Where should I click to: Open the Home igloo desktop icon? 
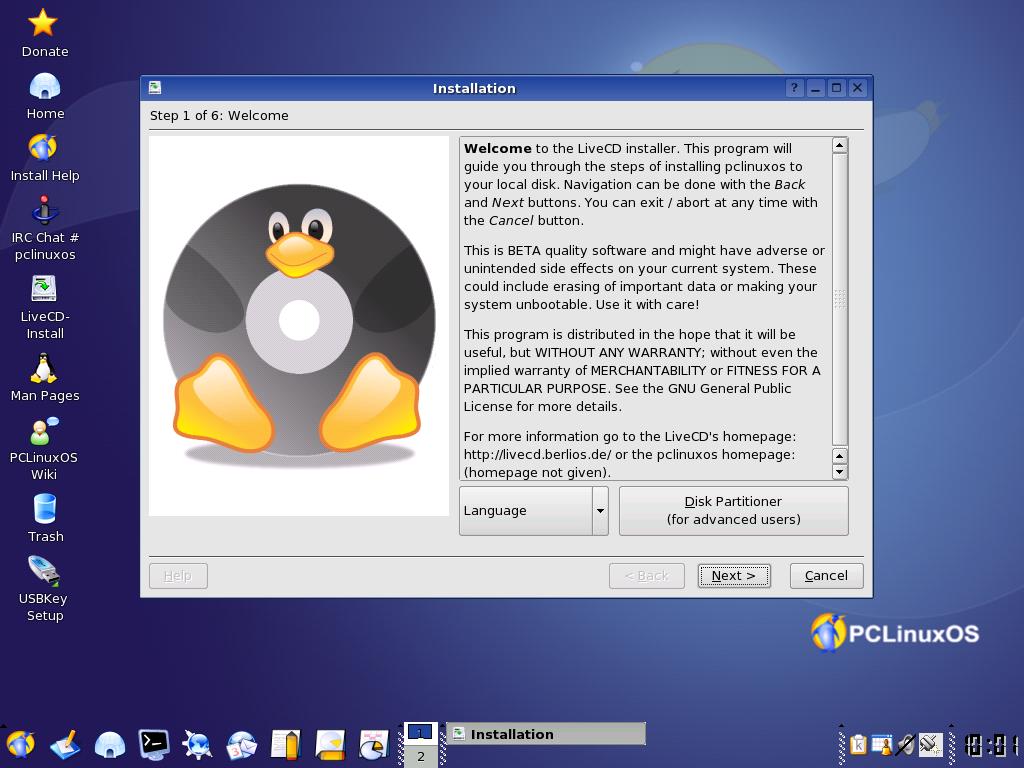[x=44, y=86]
